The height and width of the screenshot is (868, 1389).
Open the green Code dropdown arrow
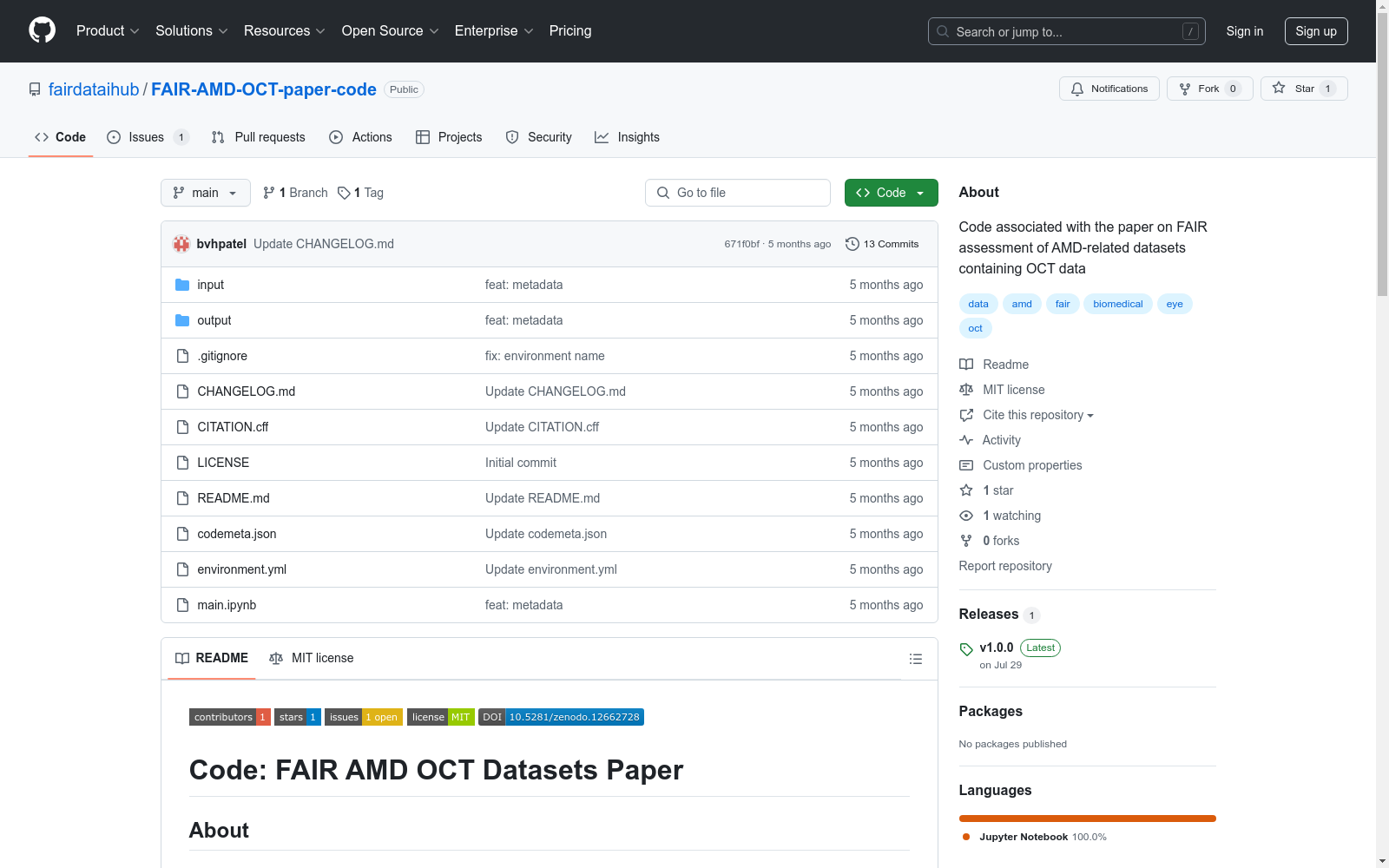[920, 192]
